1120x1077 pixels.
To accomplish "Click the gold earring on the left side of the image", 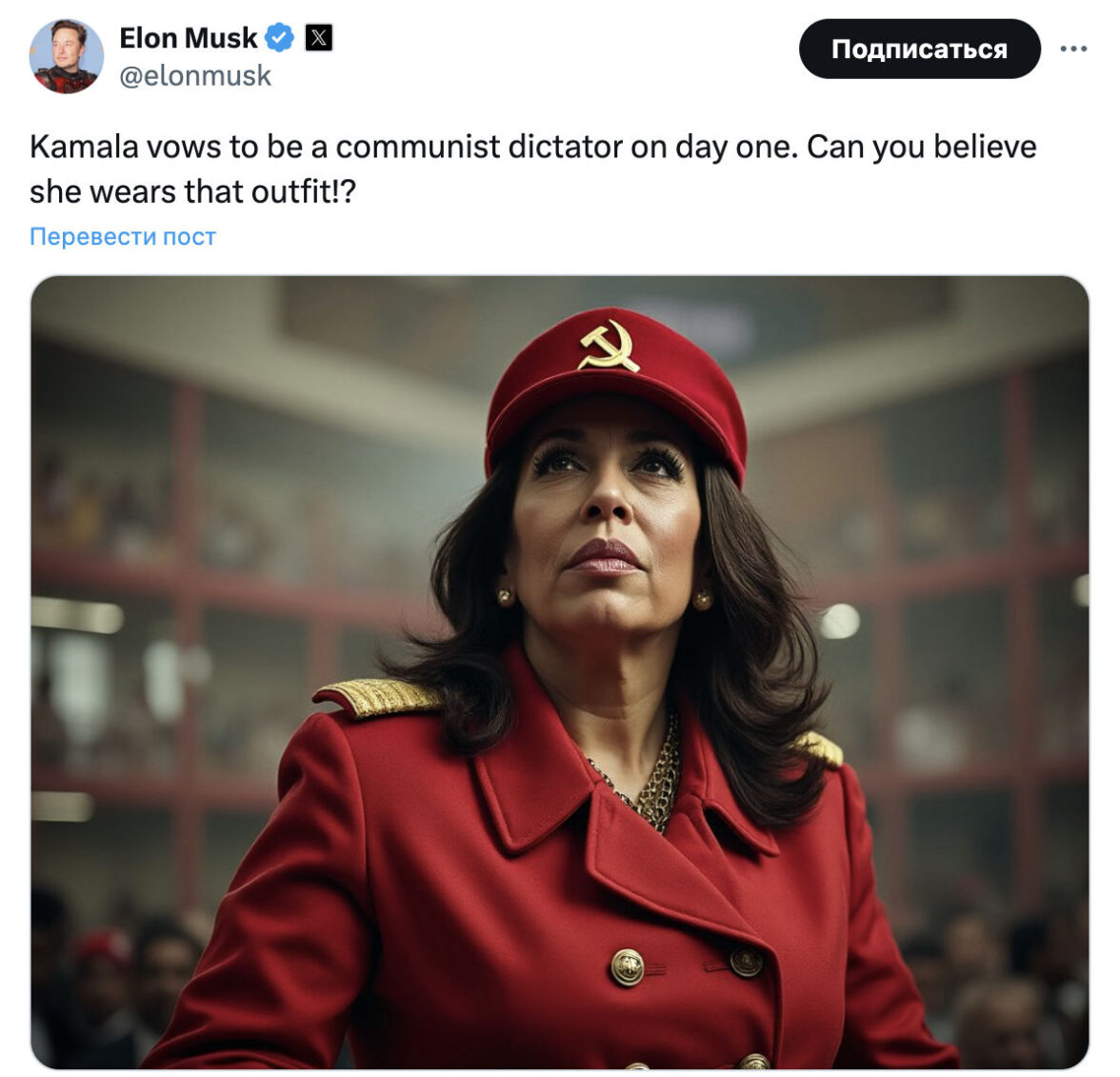I will coord(506,596).
